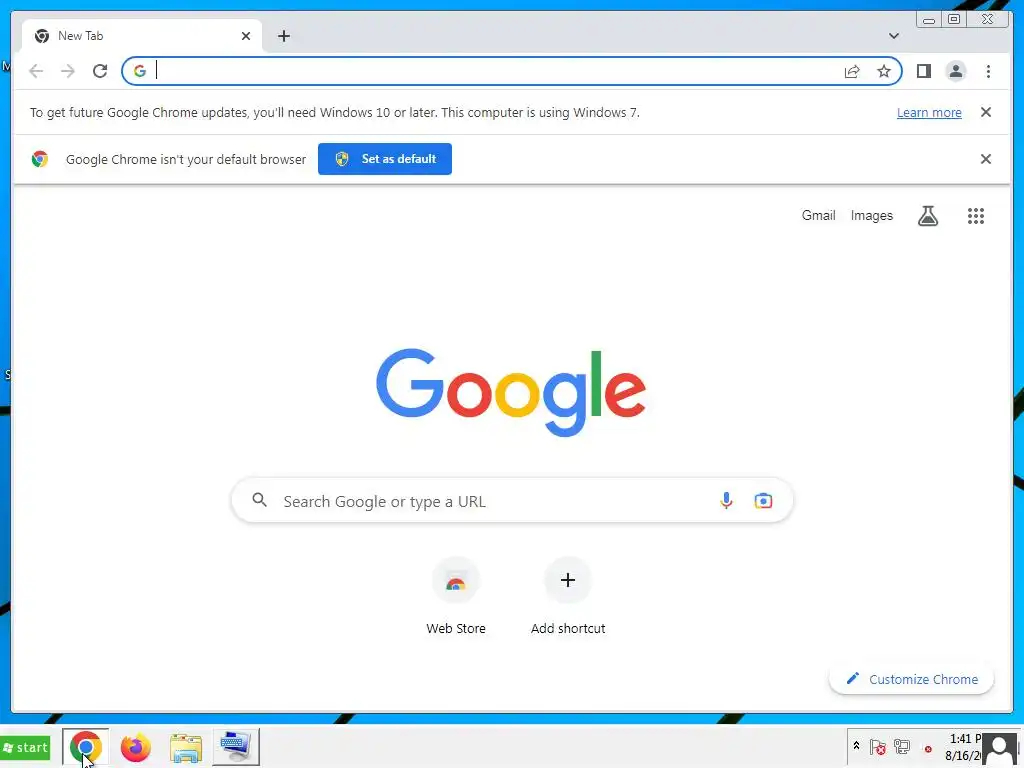
Task: Open the Search Labs flask icon
Action: pos(927,216)
